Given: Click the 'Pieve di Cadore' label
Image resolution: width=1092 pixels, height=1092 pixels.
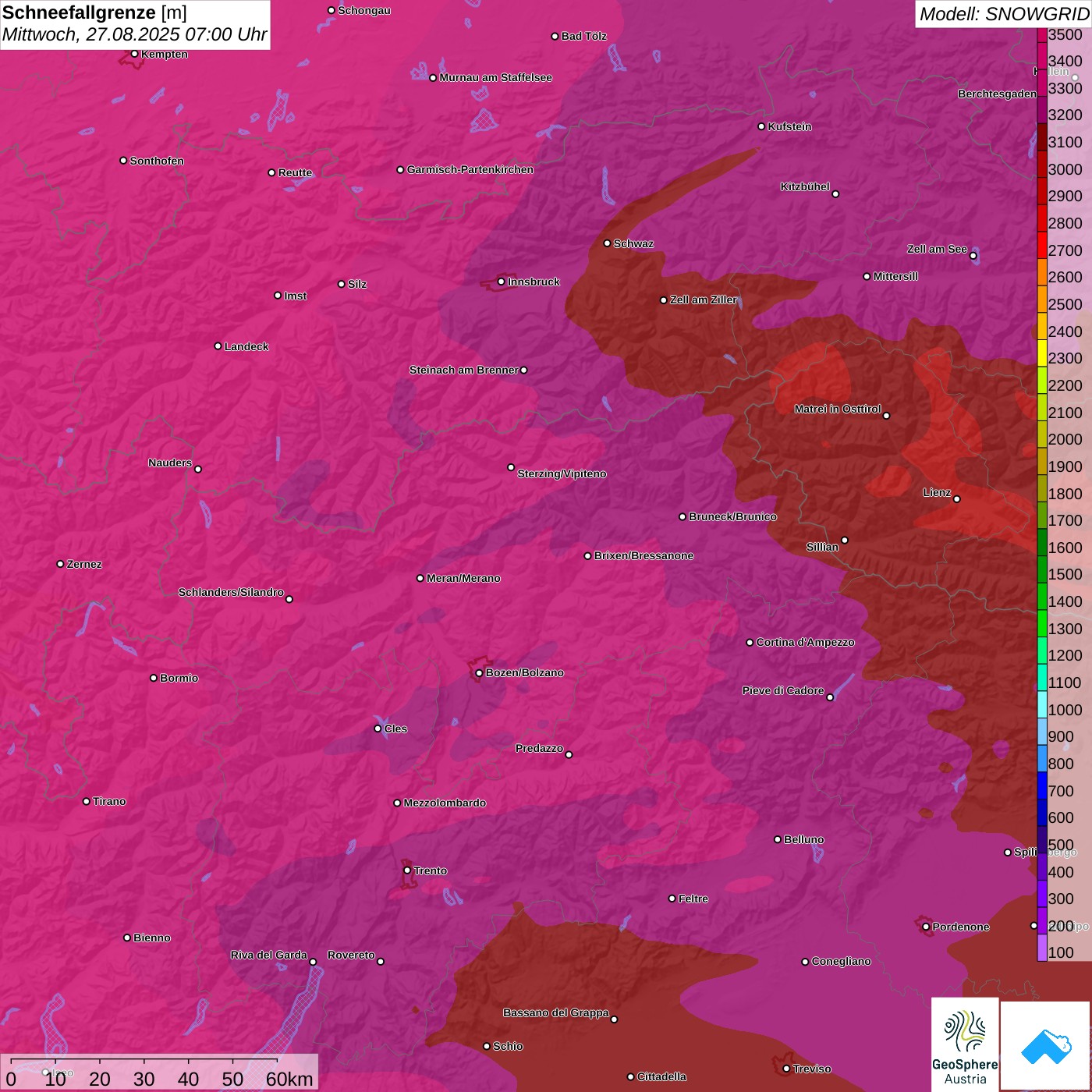Looking at the screenshot, I should tap(782, 690).
